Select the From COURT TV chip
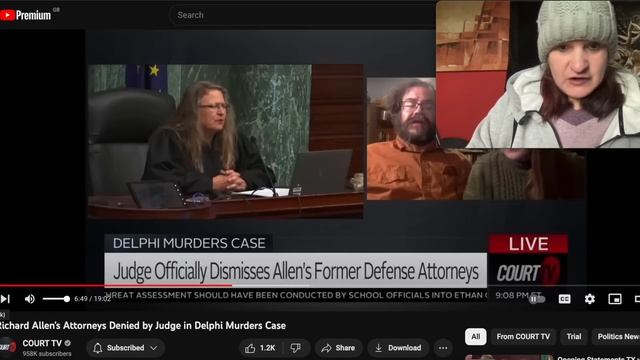This screenshot has width=640, height=360. click(523, 337)
